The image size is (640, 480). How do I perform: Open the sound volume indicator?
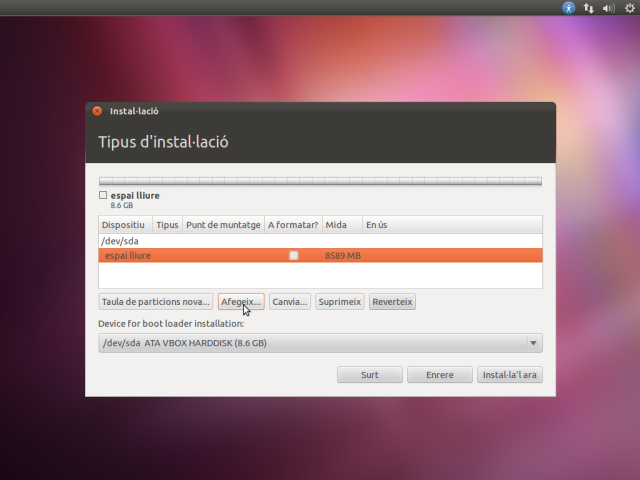tap(609, 8)
